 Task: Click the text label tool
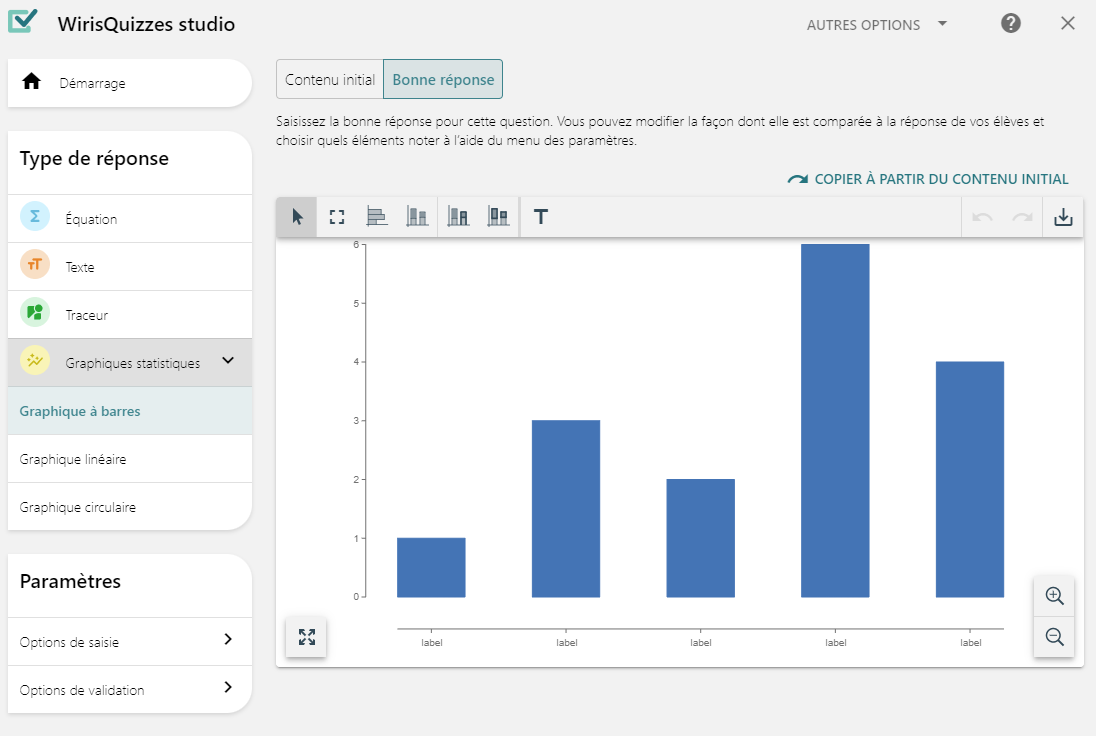point(541,217)
